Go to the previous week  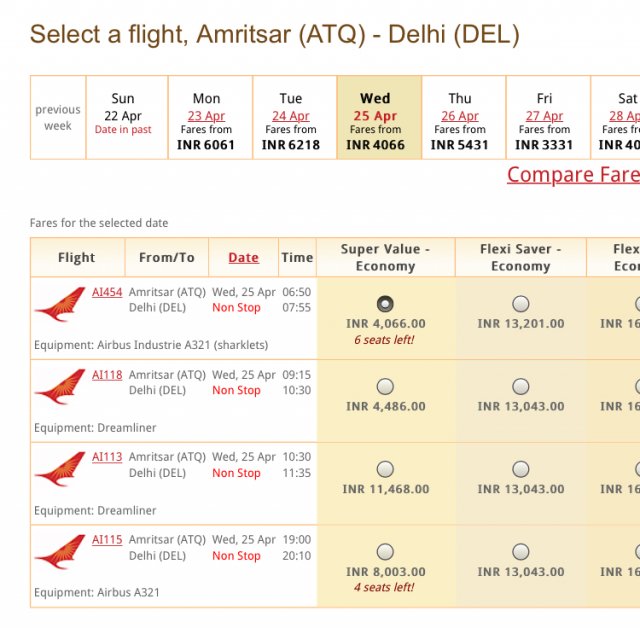[x=58, y=118]
